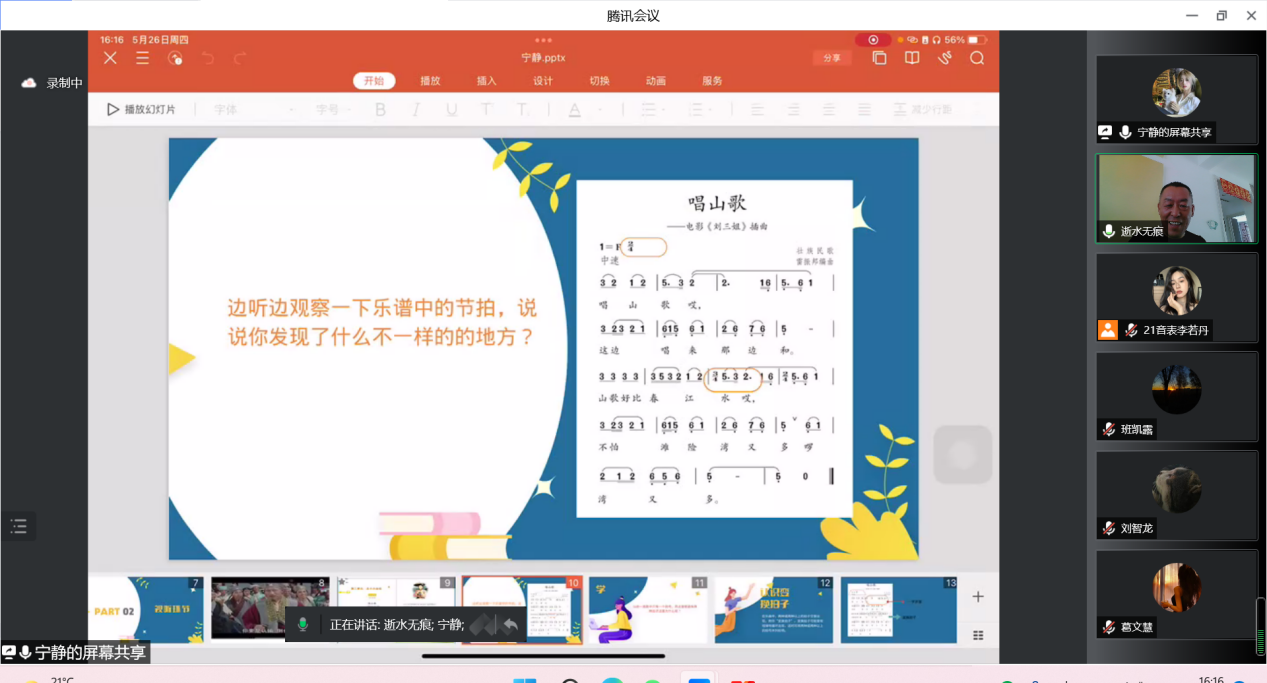Open the hamburger menu in the presentation header

[143, 58]
